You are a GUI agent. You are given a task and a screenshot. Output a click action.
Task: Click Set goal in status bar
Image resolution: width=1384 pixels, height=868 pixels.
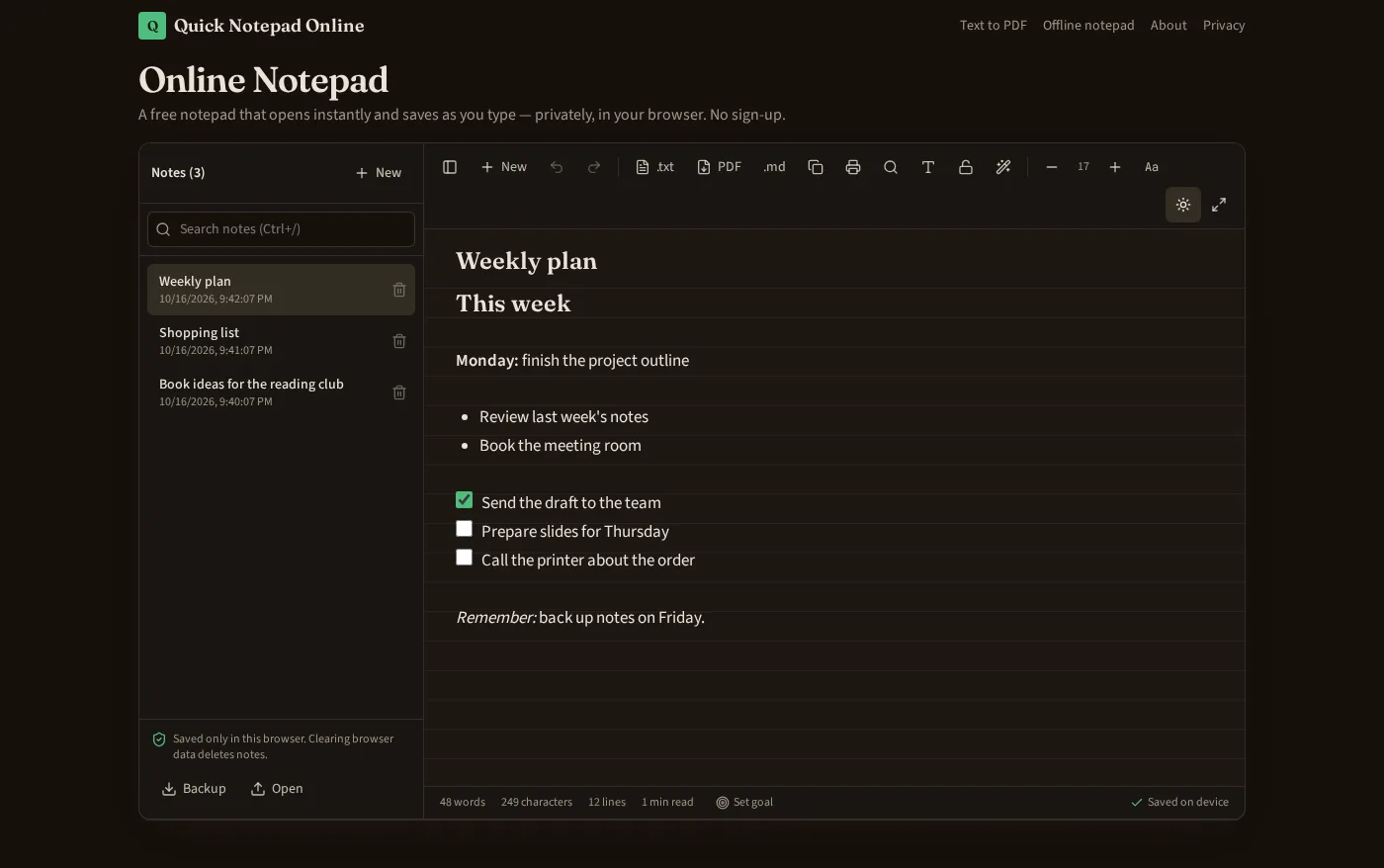(x=744, y=803)
